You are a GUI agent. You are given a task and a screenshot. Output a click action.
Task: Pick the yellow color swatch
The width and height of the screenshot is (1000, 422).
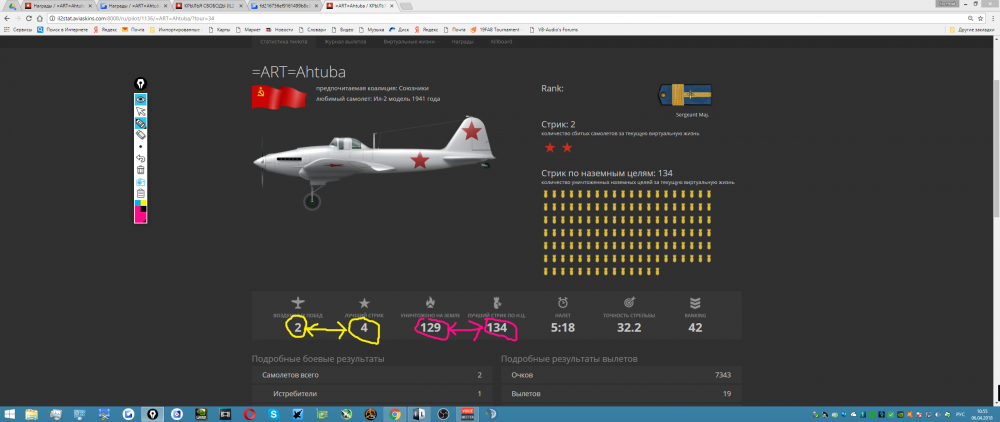143,203
